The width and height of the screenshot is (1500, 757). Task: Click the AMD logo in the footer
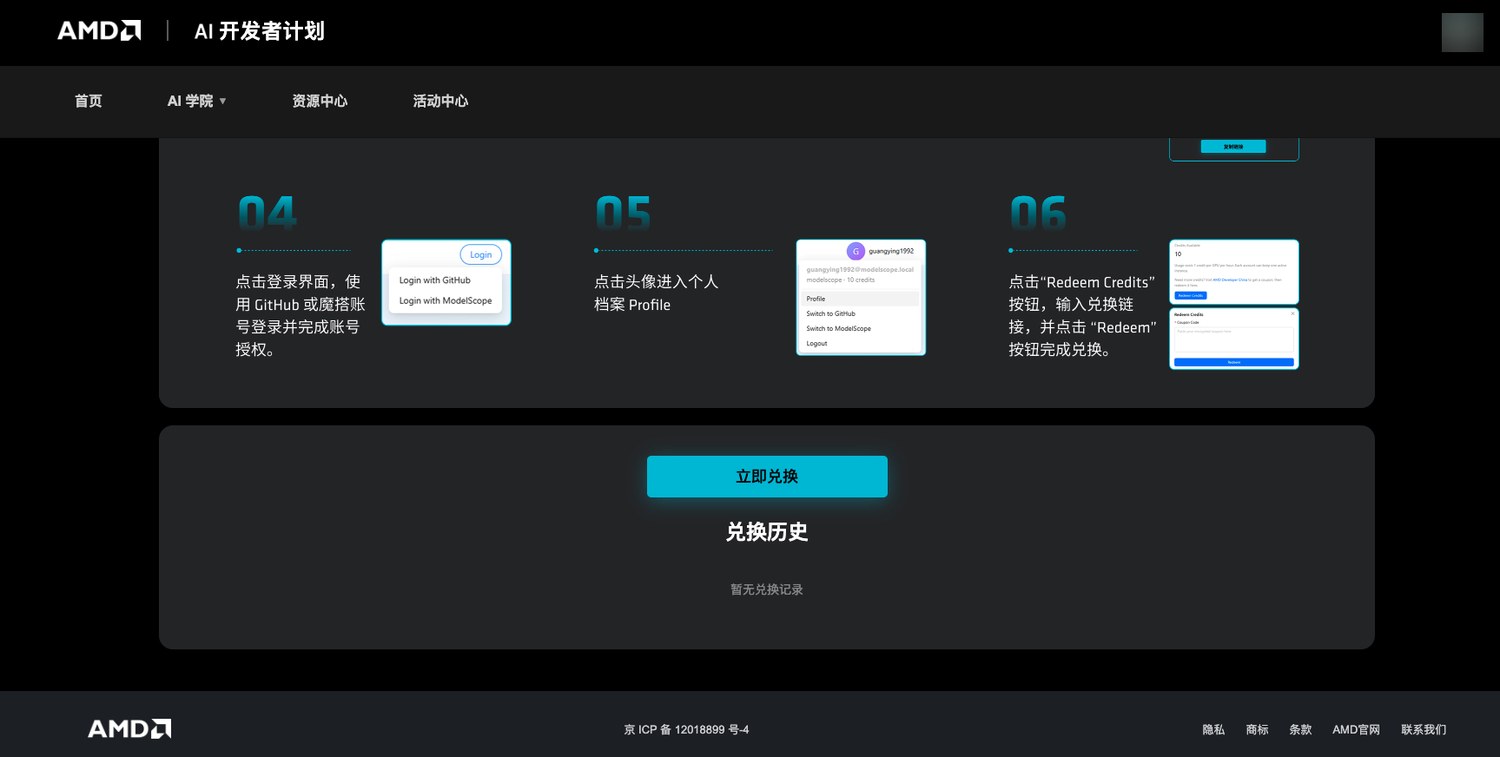pos(129,729)
